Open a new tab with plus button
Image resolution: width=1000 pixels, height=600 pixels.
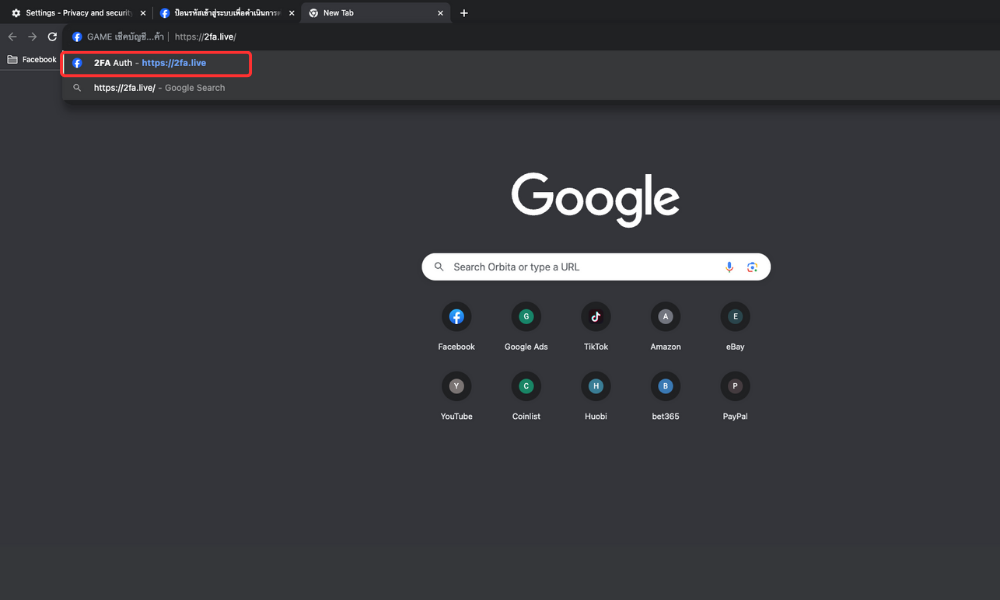[x=464, y=13]
